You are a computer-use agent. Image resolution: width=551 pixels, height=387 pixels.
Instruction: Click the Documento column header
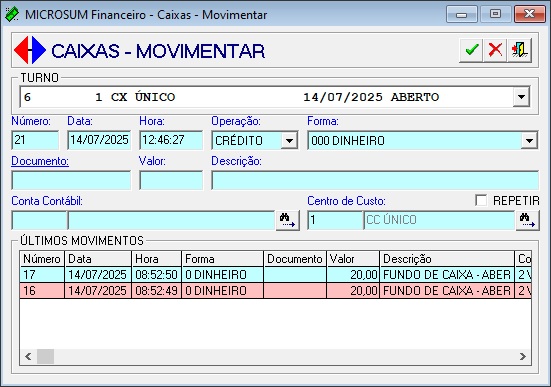[x=295, y=259]
